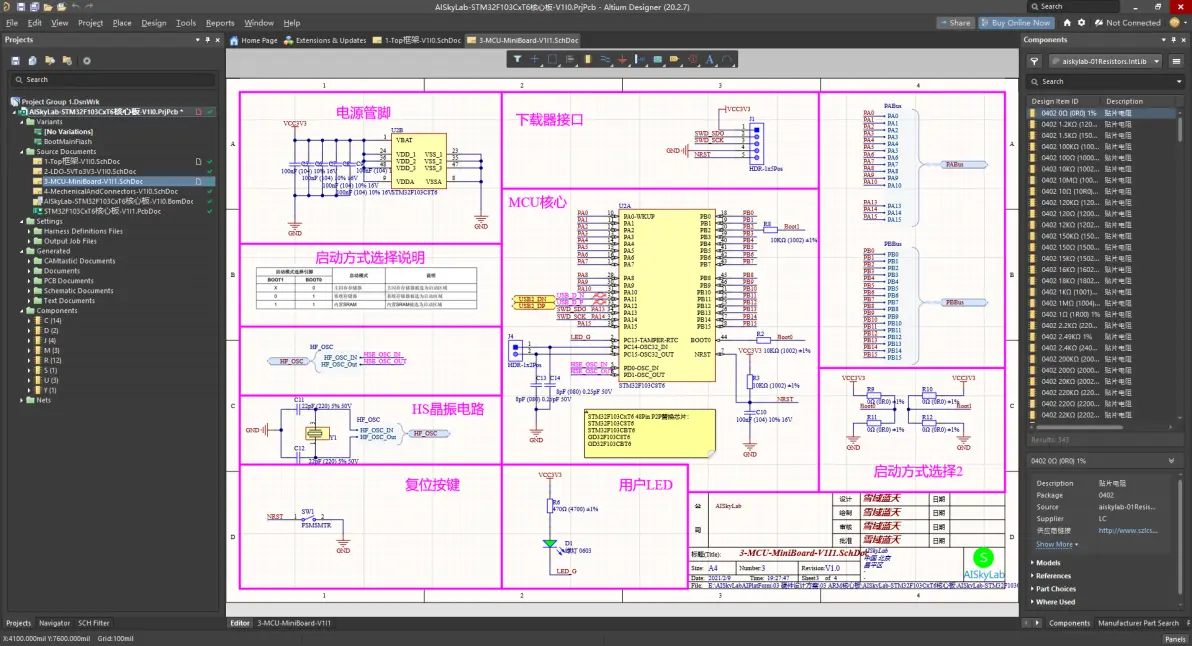Switch to the 1-Top框架-V1I0.SchDoc tab
Image resolution: width=1192 pixels, height=646 pixels.
pos(417,40)
